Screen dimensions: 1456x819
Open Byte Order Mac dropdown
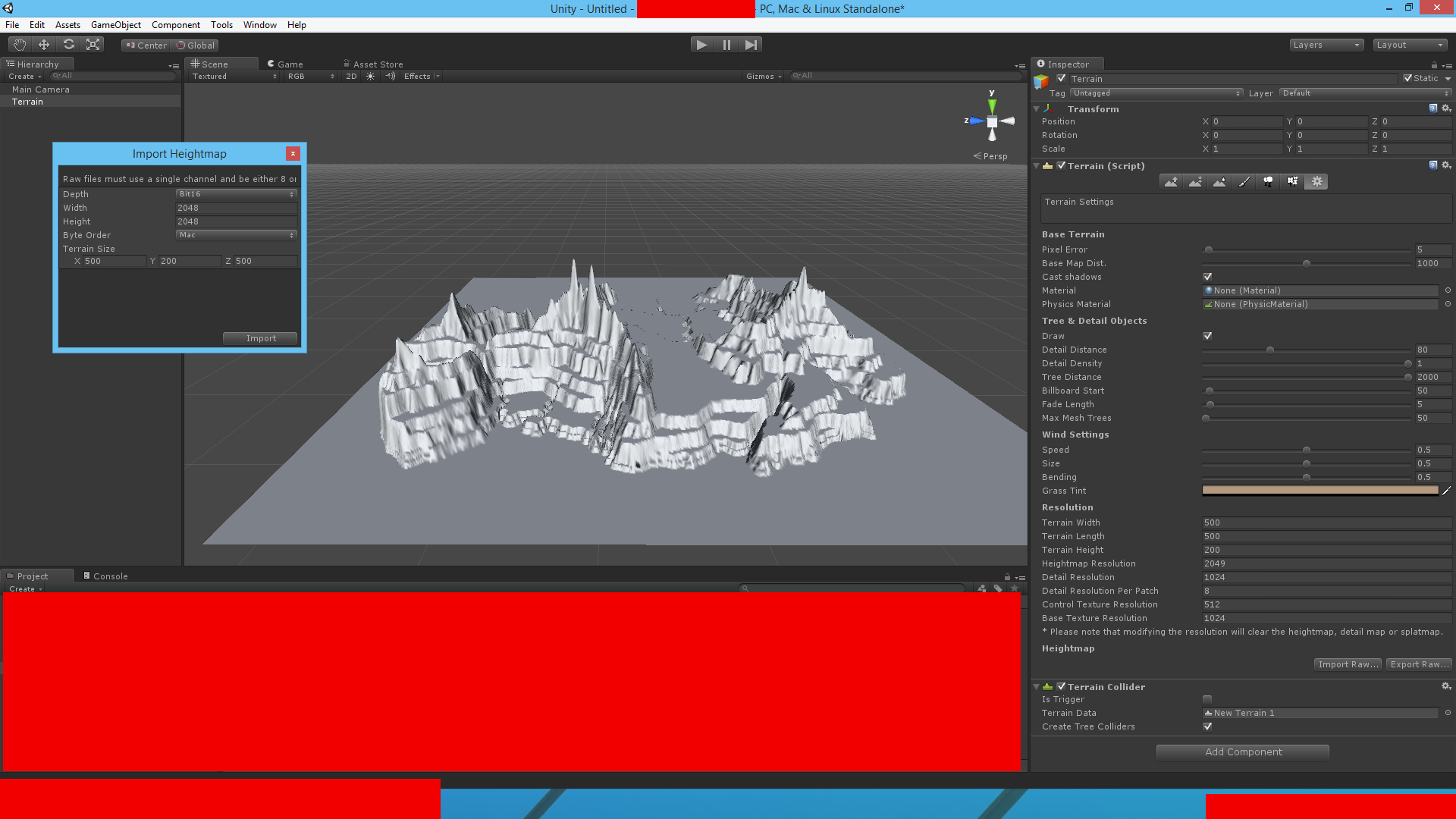click(x=236, y=235)
